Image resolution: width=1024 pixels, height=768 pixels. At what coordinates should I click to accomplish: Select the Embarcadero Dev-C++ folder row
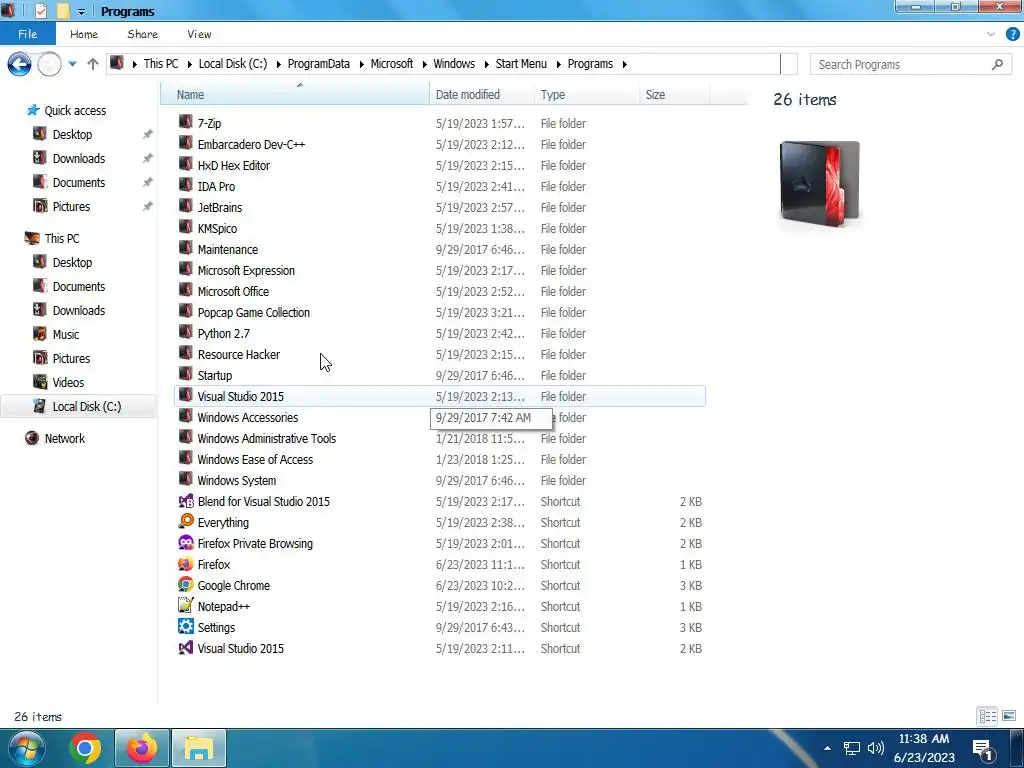pyautogui.click(x=440, y=144)
